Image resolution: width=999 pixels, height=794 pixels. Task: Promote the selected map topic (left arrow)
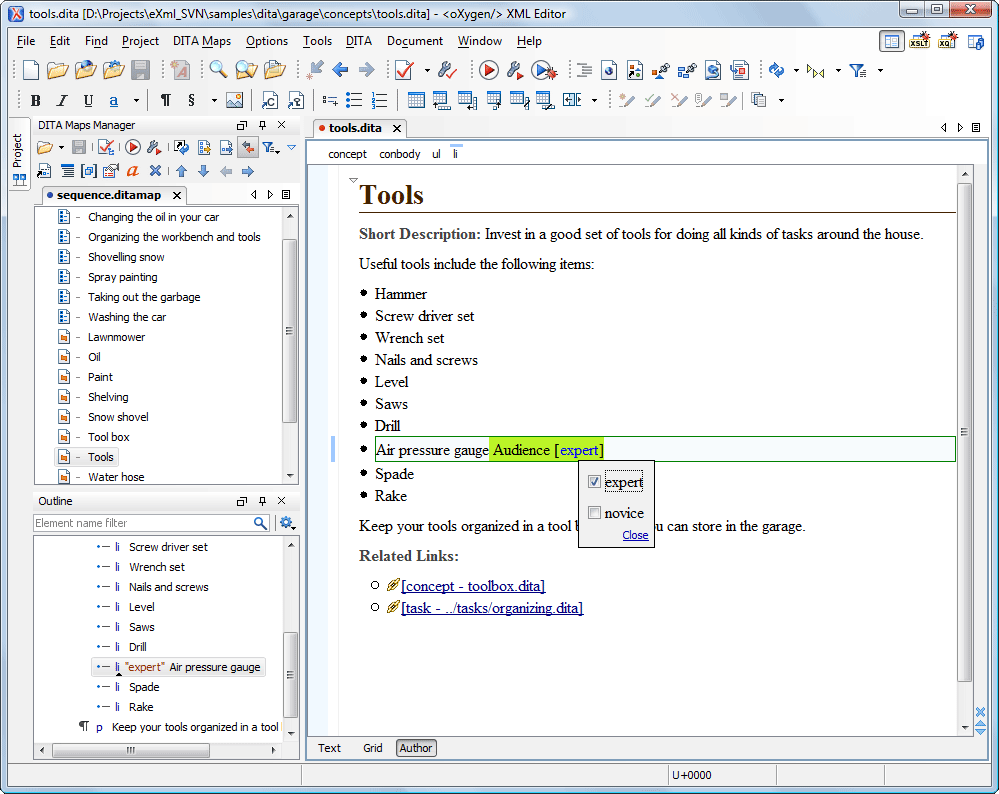[x=226, y=171]
